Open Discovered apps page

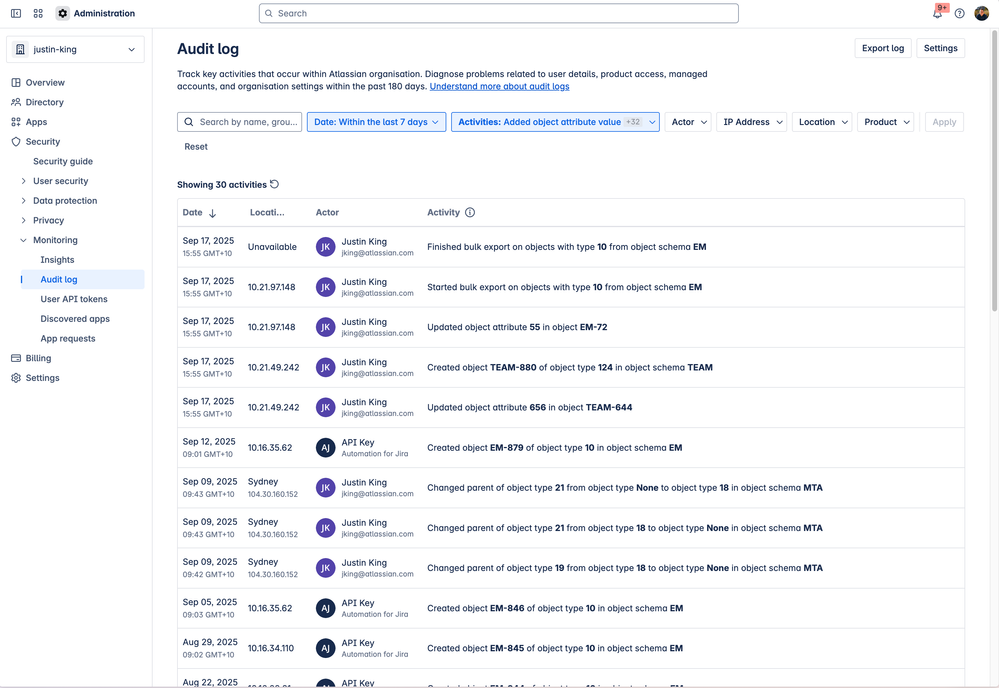pyautogui.click(x=75, y=319)
